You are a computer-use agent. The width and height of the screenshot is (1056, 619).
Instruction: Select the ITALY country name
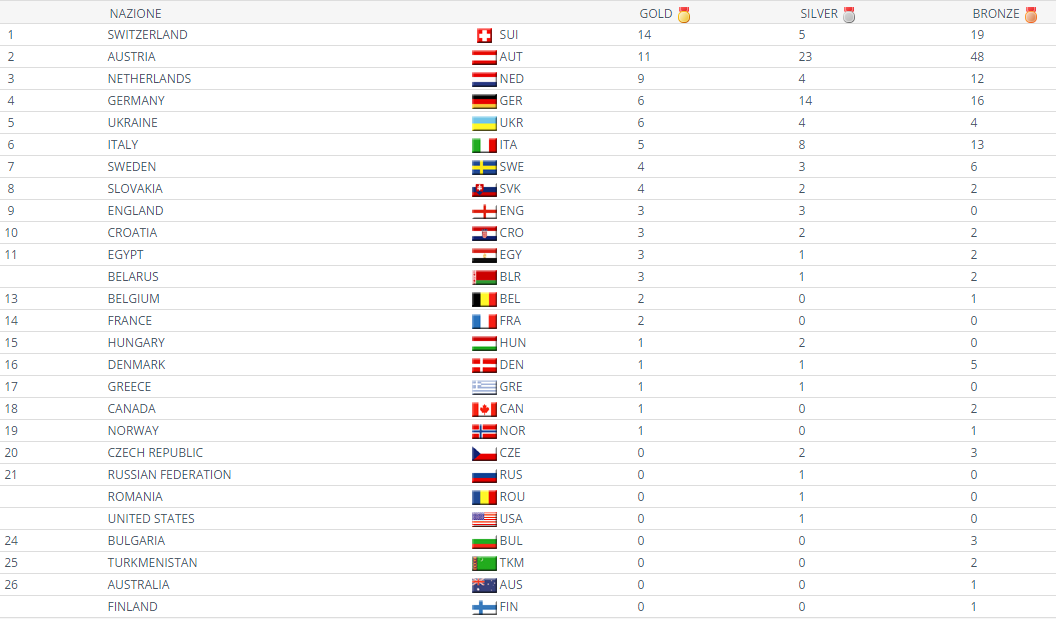click(123, 145)
